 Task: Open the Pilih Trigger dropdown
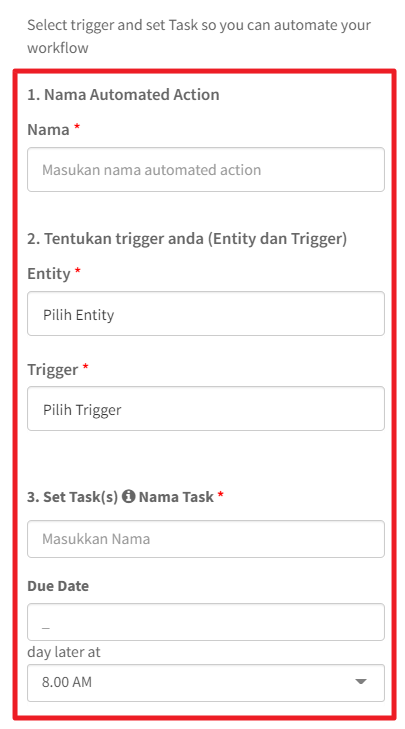click(x=206, y=409)
